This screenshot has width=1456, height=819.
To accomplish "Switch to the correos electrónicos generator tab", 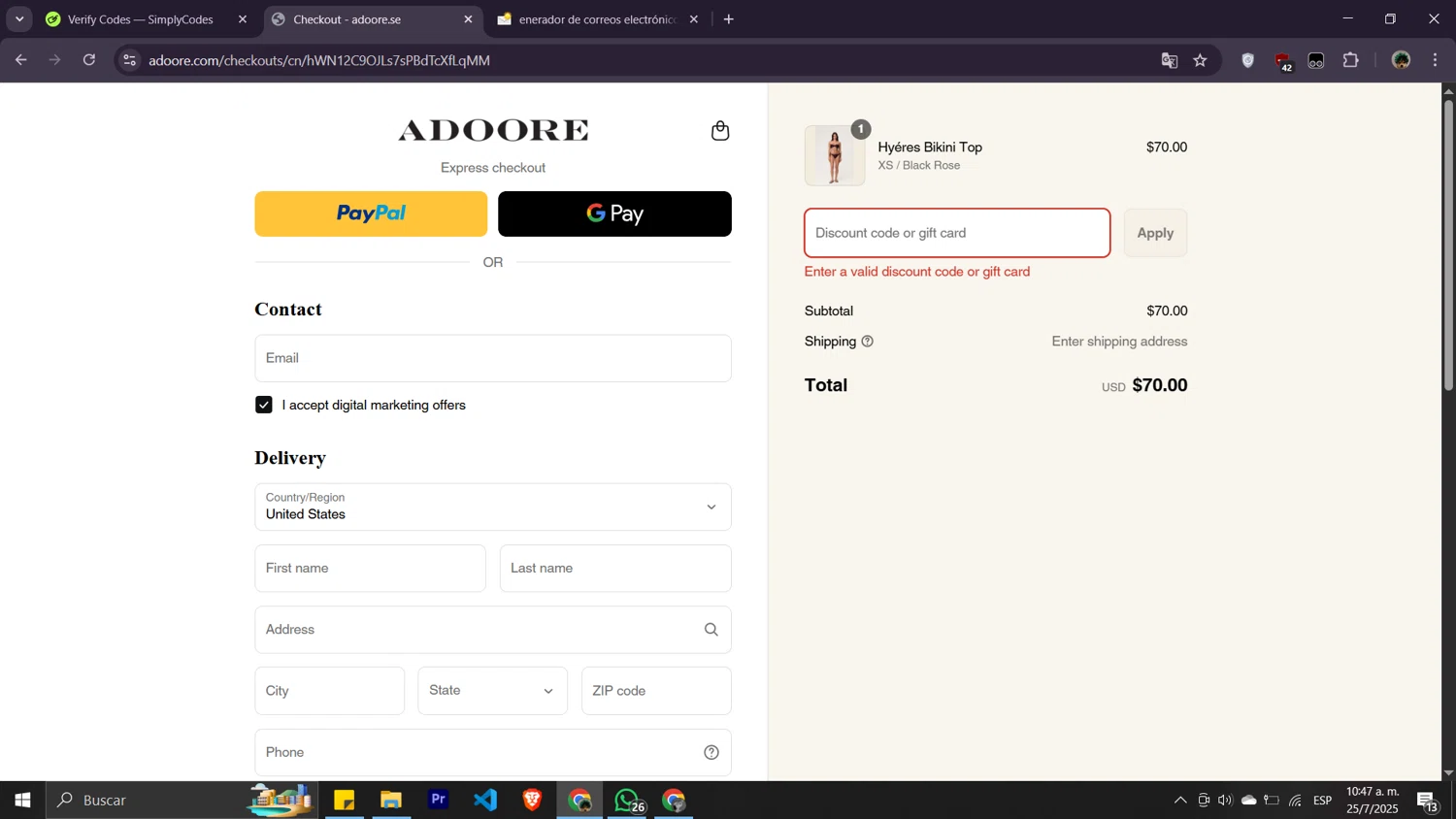I will point(597,19).
